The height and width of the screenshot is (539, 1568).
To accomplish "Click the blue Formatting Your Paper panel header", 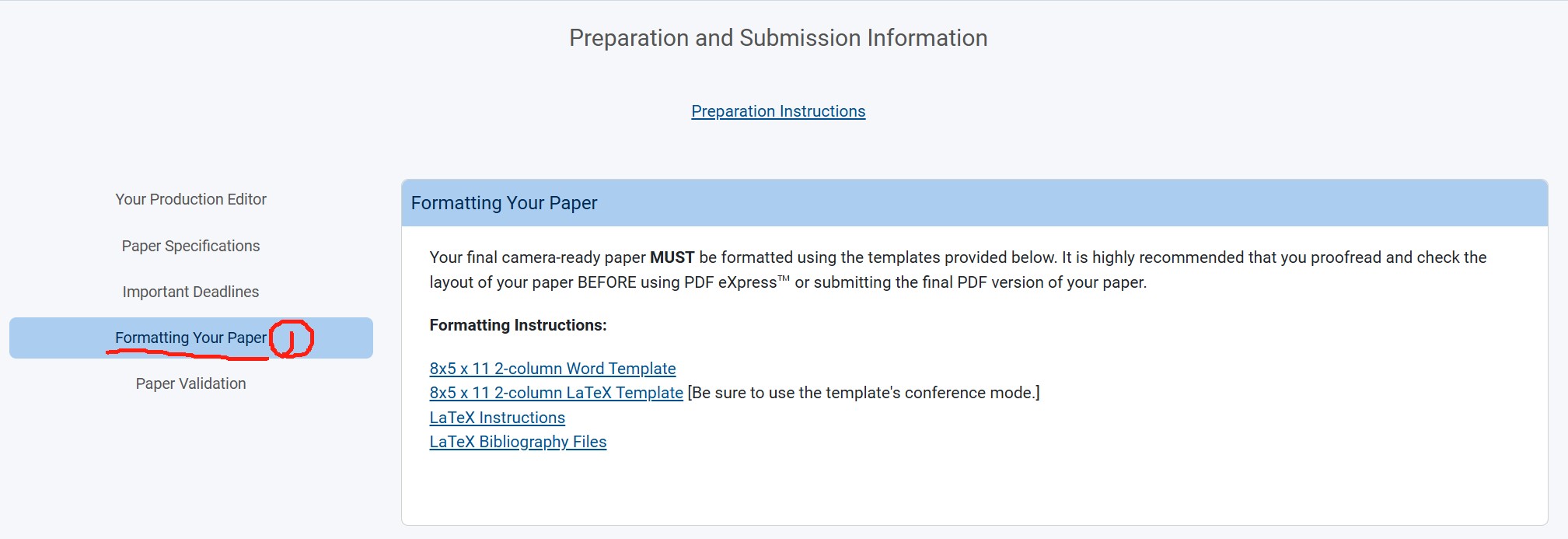I will click(974, 203).
